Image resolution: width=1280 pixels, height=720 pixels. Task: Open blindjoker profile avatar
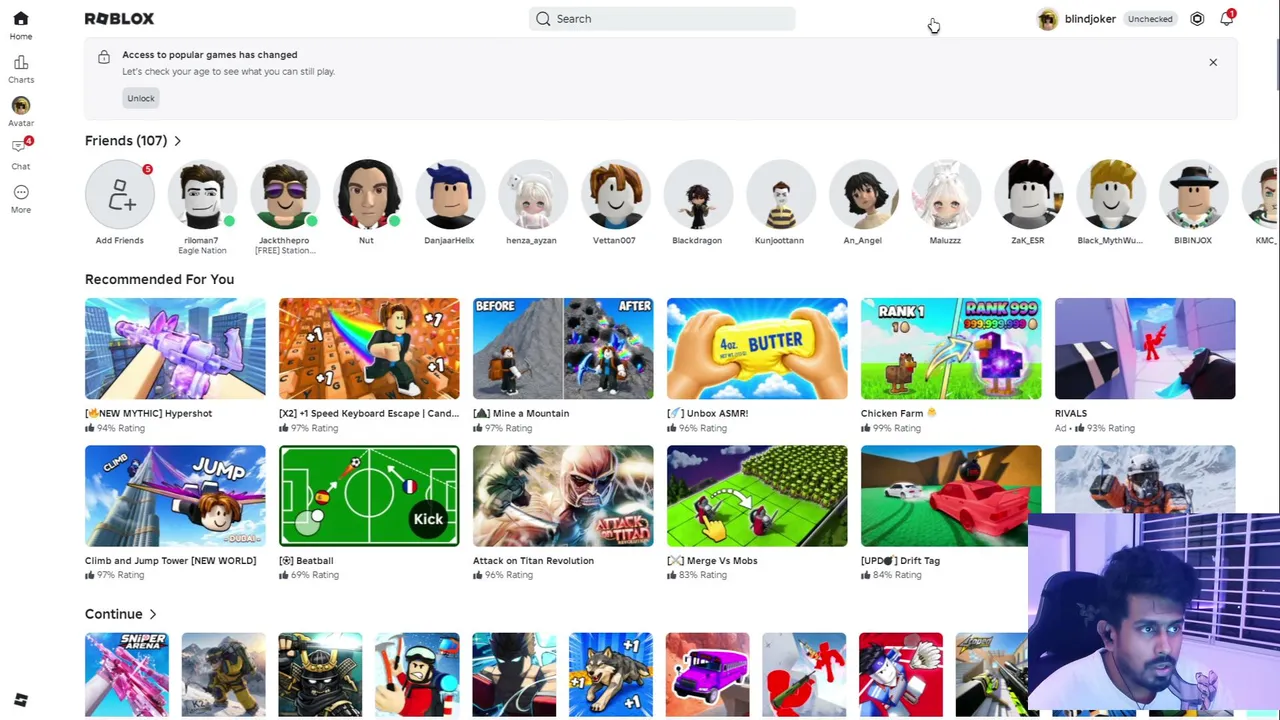pos(1047,18)
